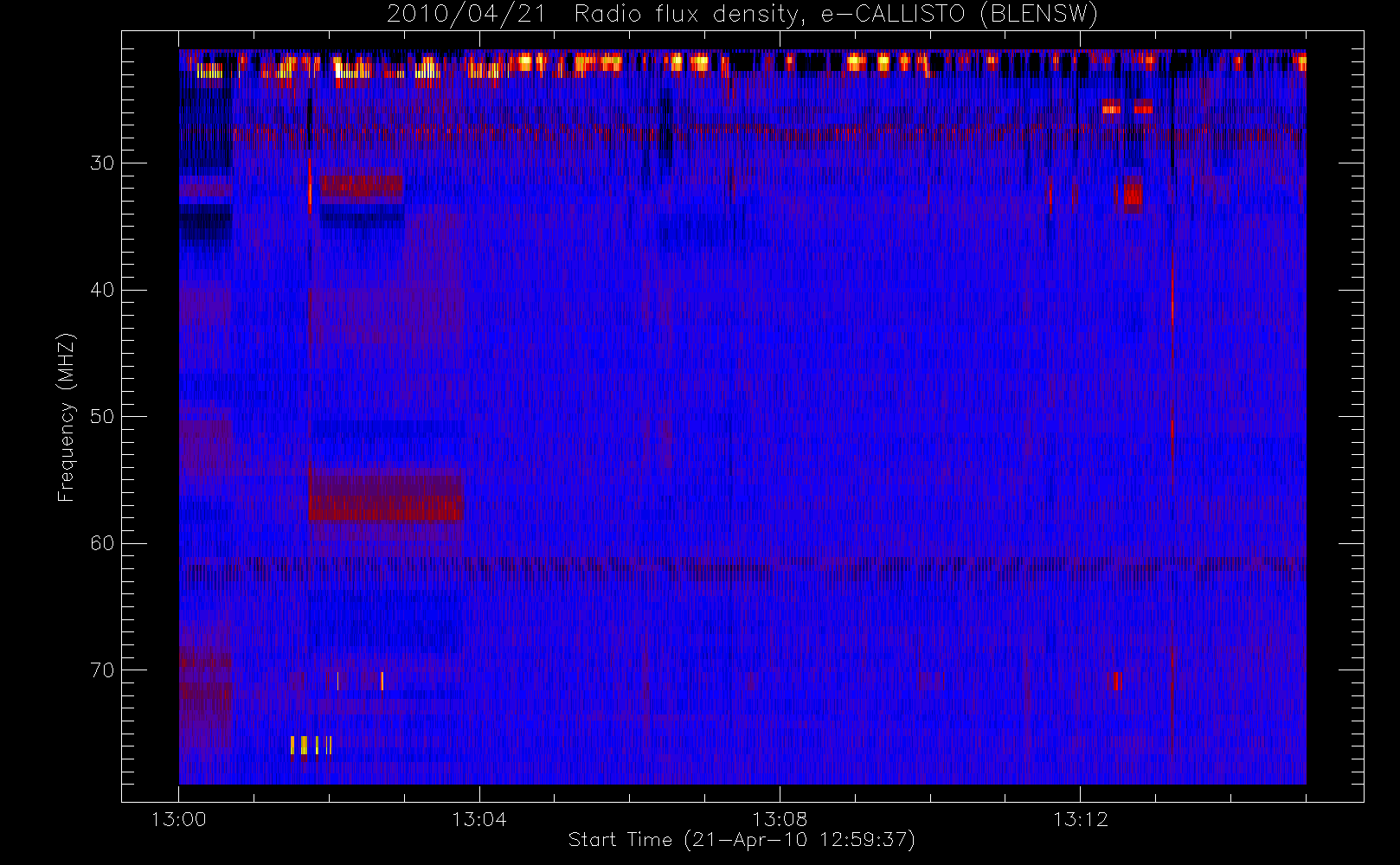Click the 13:12 time tick label
1400x865 pixels.
pos(1080,819)
